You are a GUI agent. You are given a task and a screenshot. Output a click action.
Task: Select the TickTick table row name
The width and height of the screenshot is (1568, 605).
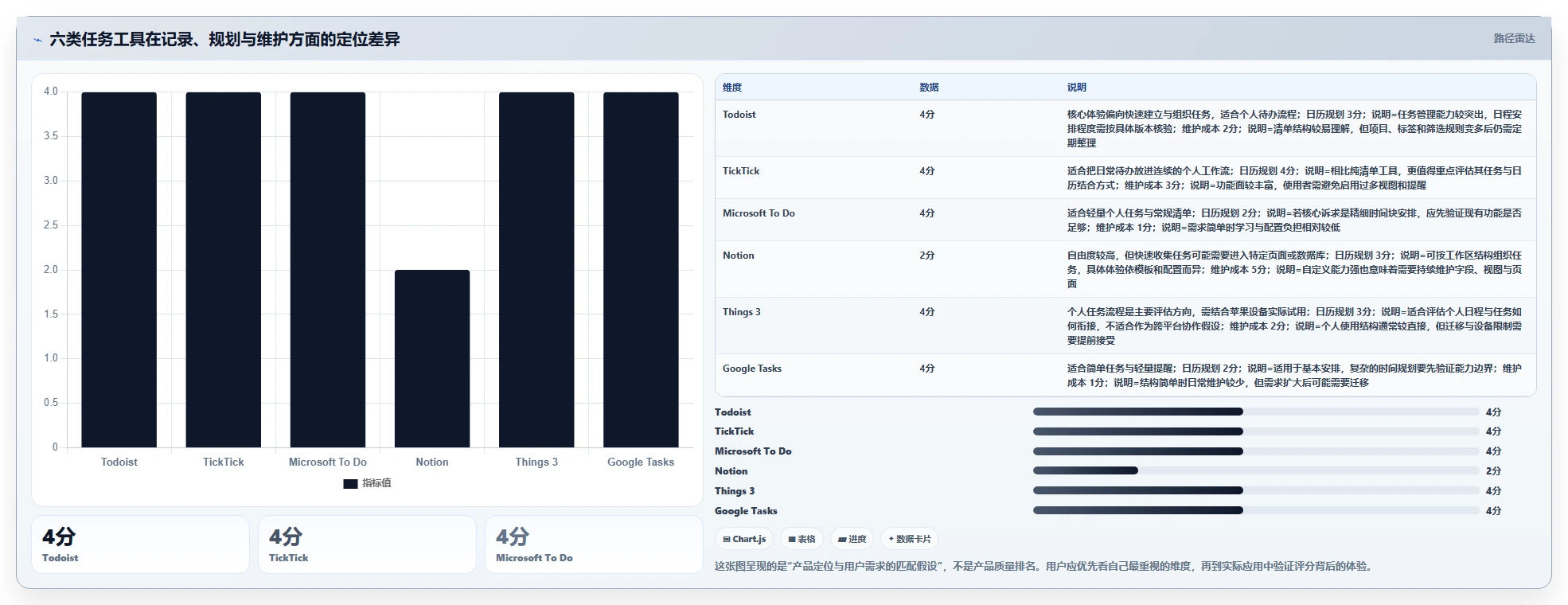point(741,171)
